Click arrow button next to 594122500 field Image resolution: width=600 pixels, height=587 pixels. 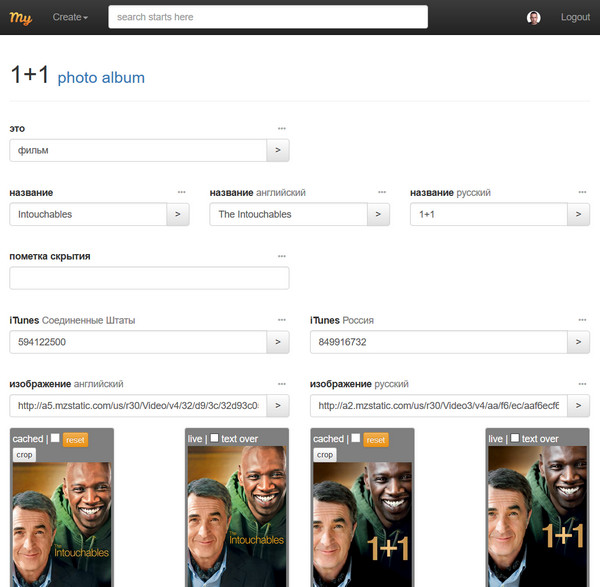coord(278,342)
